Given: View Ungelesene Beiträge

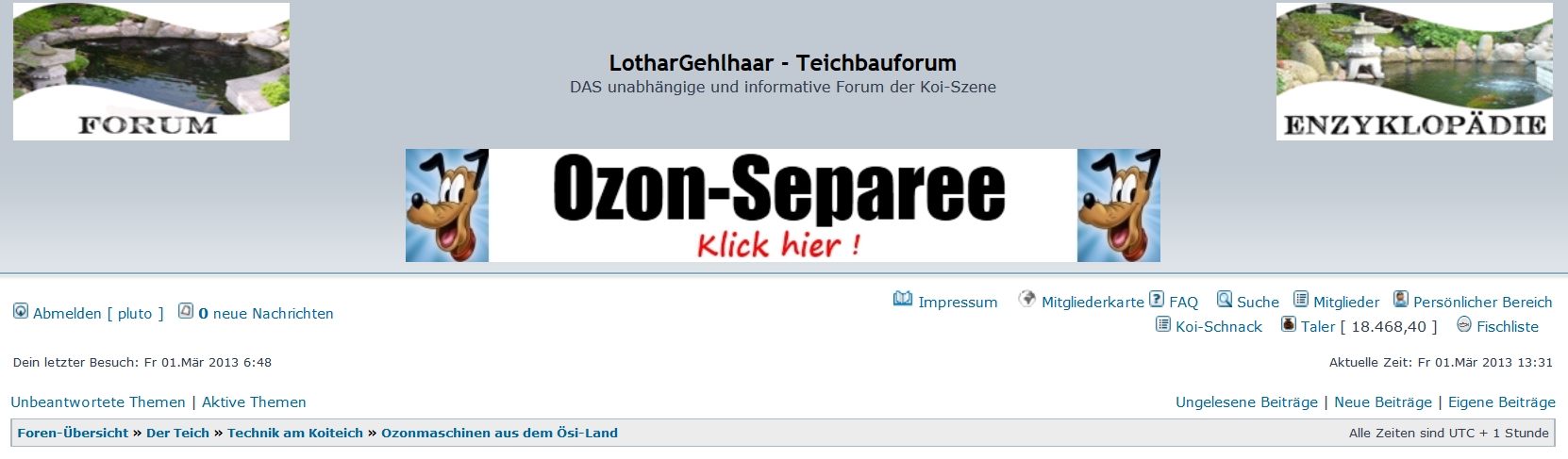Looking at the screenshot, I should (x=1246, y=402).
